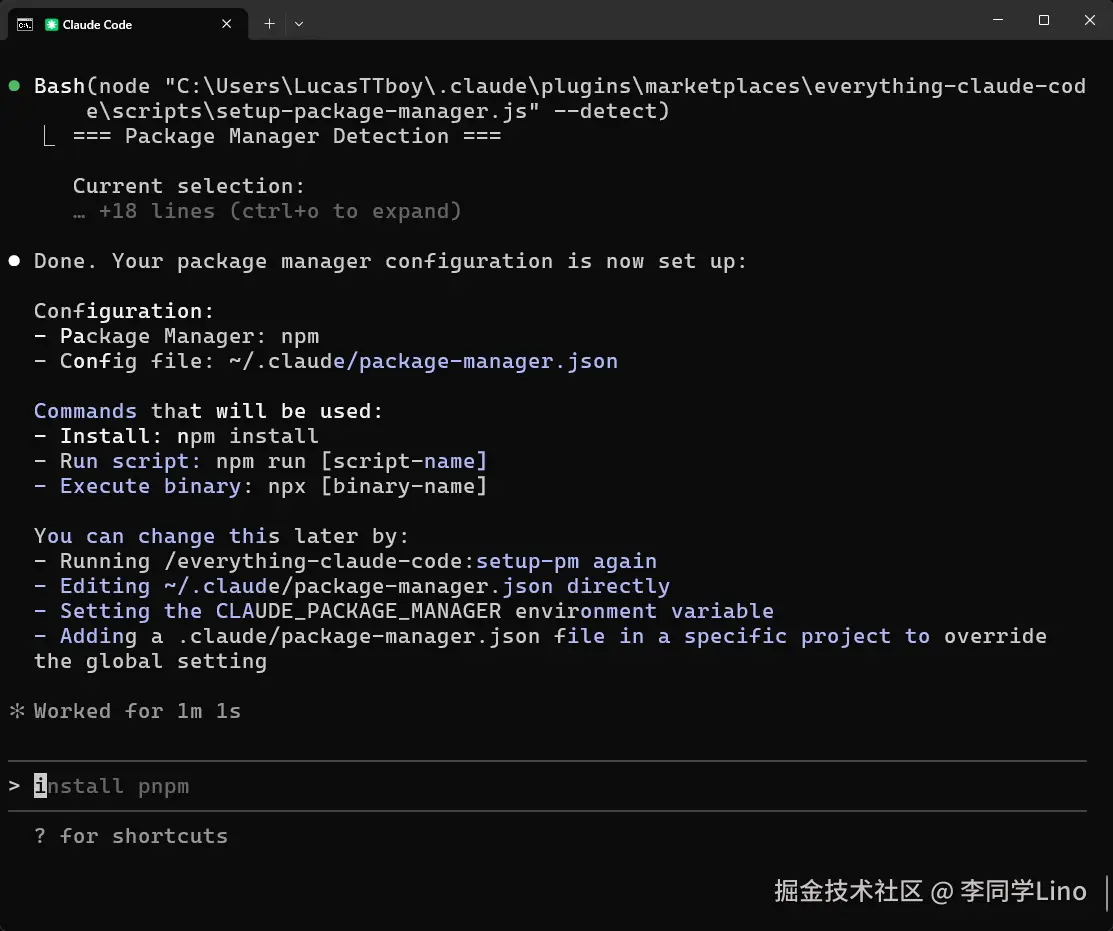Select the Claude Code terminal tab

[x=128, y=24]
